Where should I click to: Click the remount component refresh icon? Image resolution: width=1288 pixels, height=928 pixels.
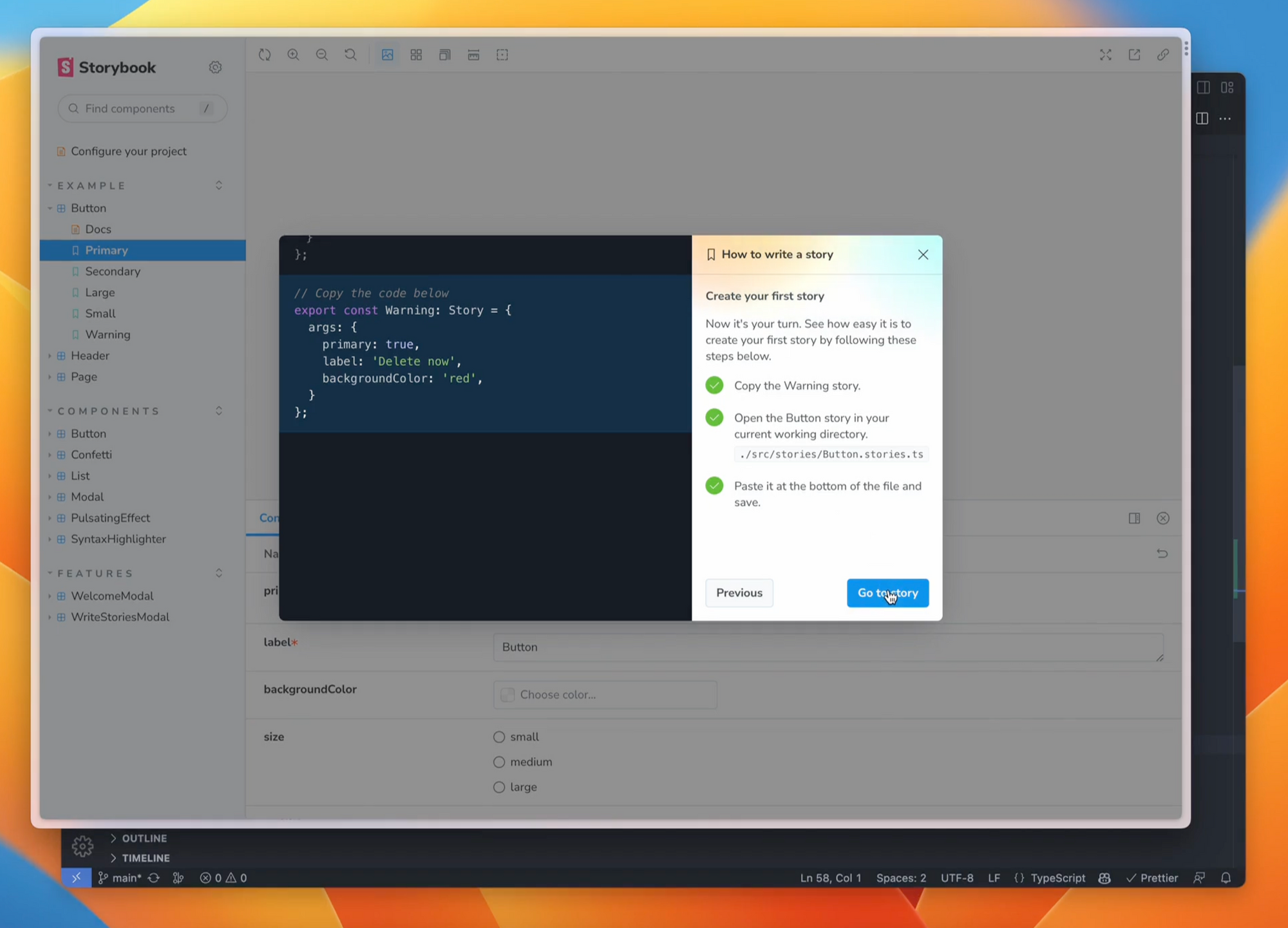[265, 55]
